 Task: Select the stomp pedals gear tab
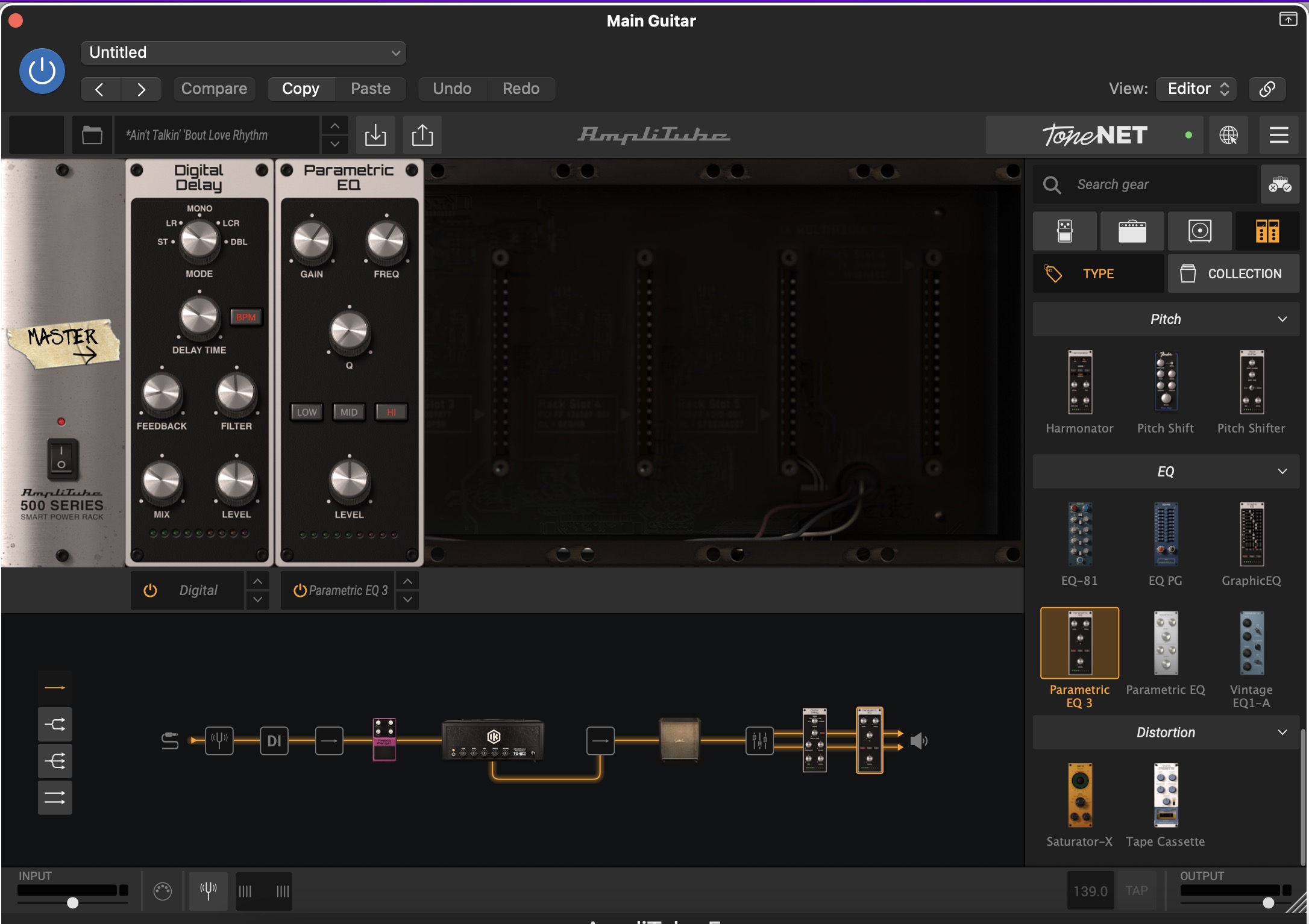[x=1065, y=231]
